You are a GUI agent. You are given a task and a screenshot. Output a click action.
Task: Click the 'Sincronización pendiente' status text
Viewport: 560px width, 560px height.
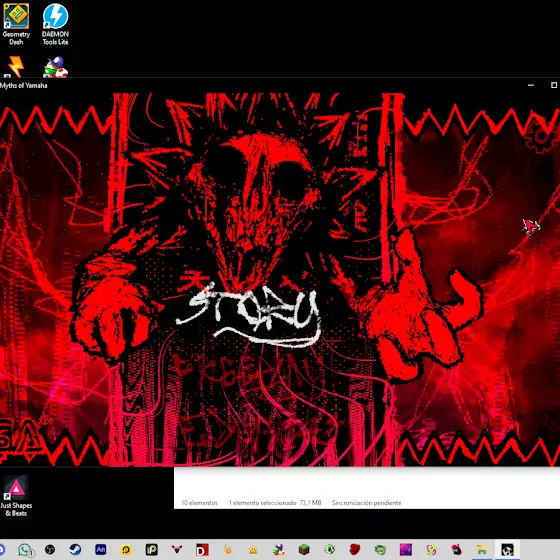tap(366, 502)
